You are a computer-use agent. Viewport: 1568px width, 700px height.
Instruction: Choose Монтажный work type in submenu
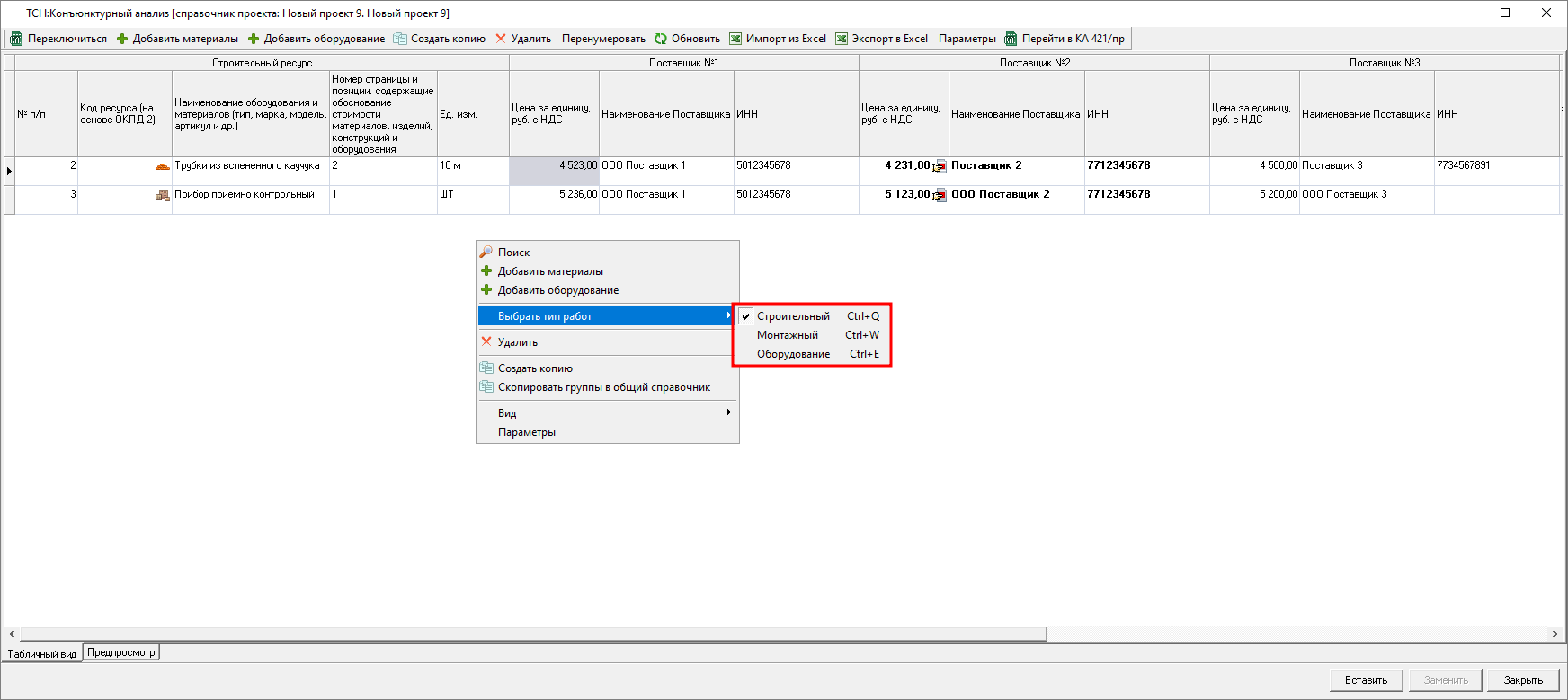tap(812, 335)
